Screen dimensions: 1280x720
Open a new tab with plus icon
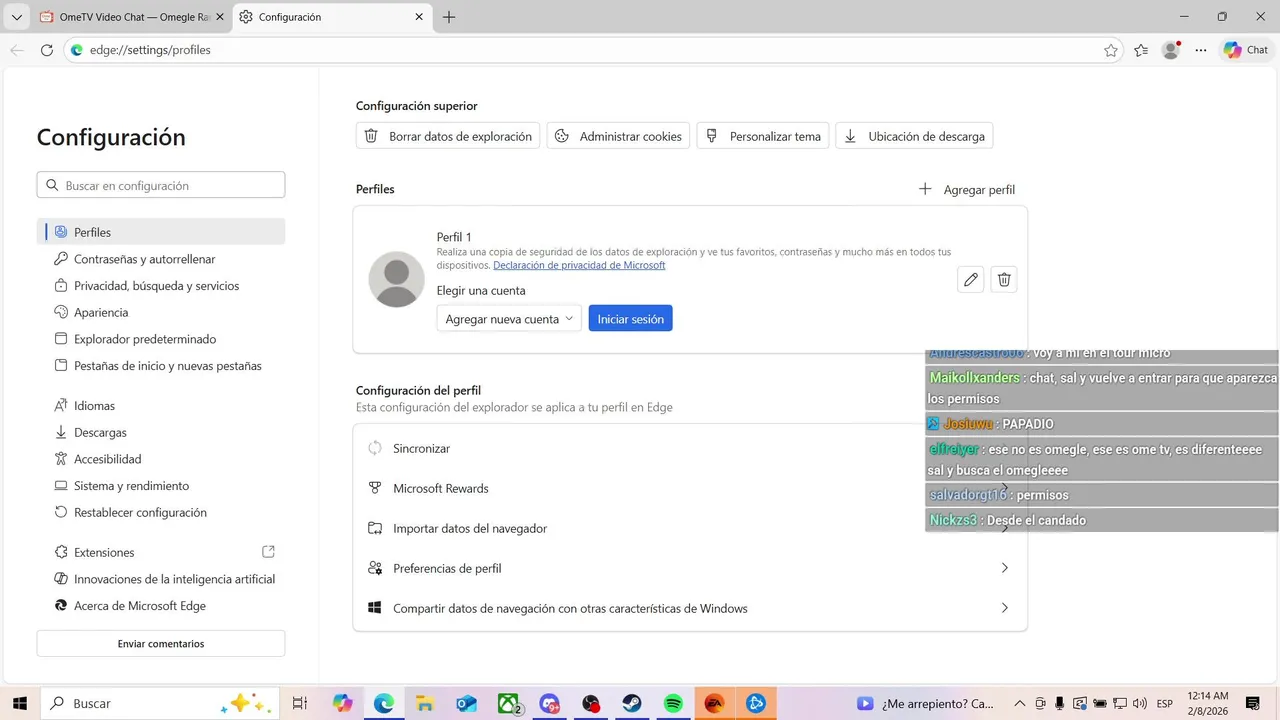tap(449, 17)
